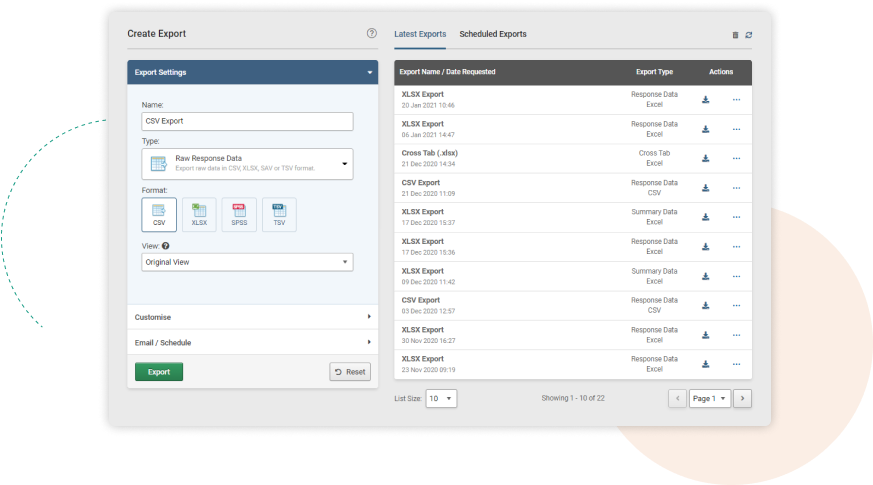Open the Original View dropdown
Viewport: 873px width, 485px height.
247,262
